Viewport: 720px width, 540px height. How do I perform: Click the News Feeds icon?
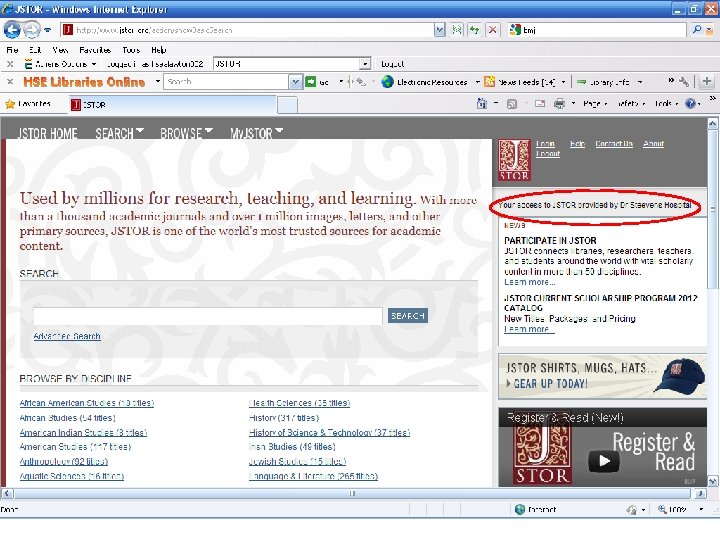click(489, 82)
